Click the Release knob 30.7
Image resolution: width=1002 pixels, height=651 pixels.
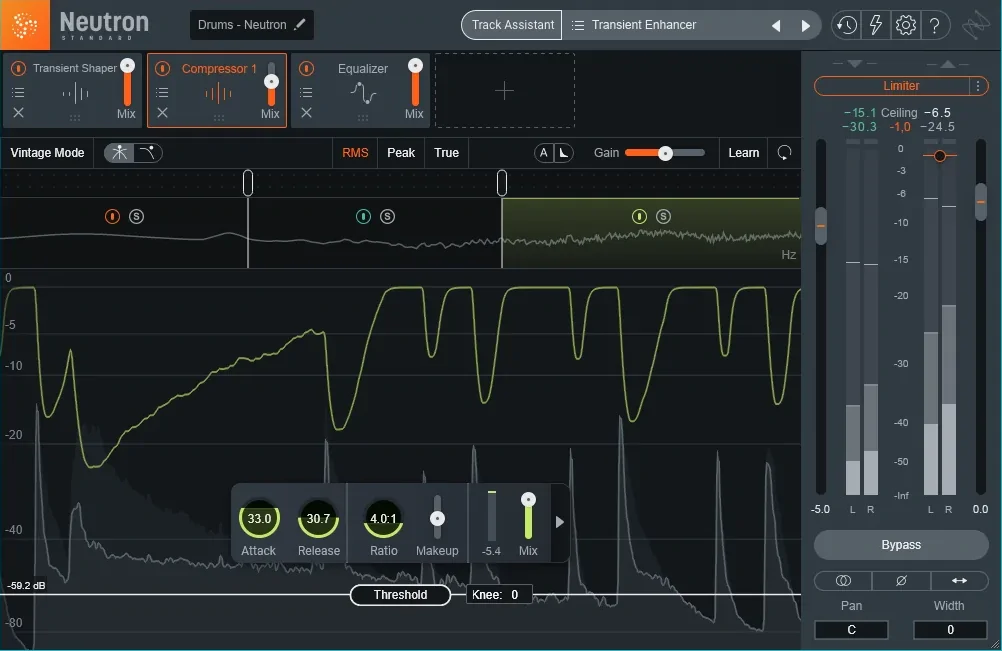(x=318, y=518)
